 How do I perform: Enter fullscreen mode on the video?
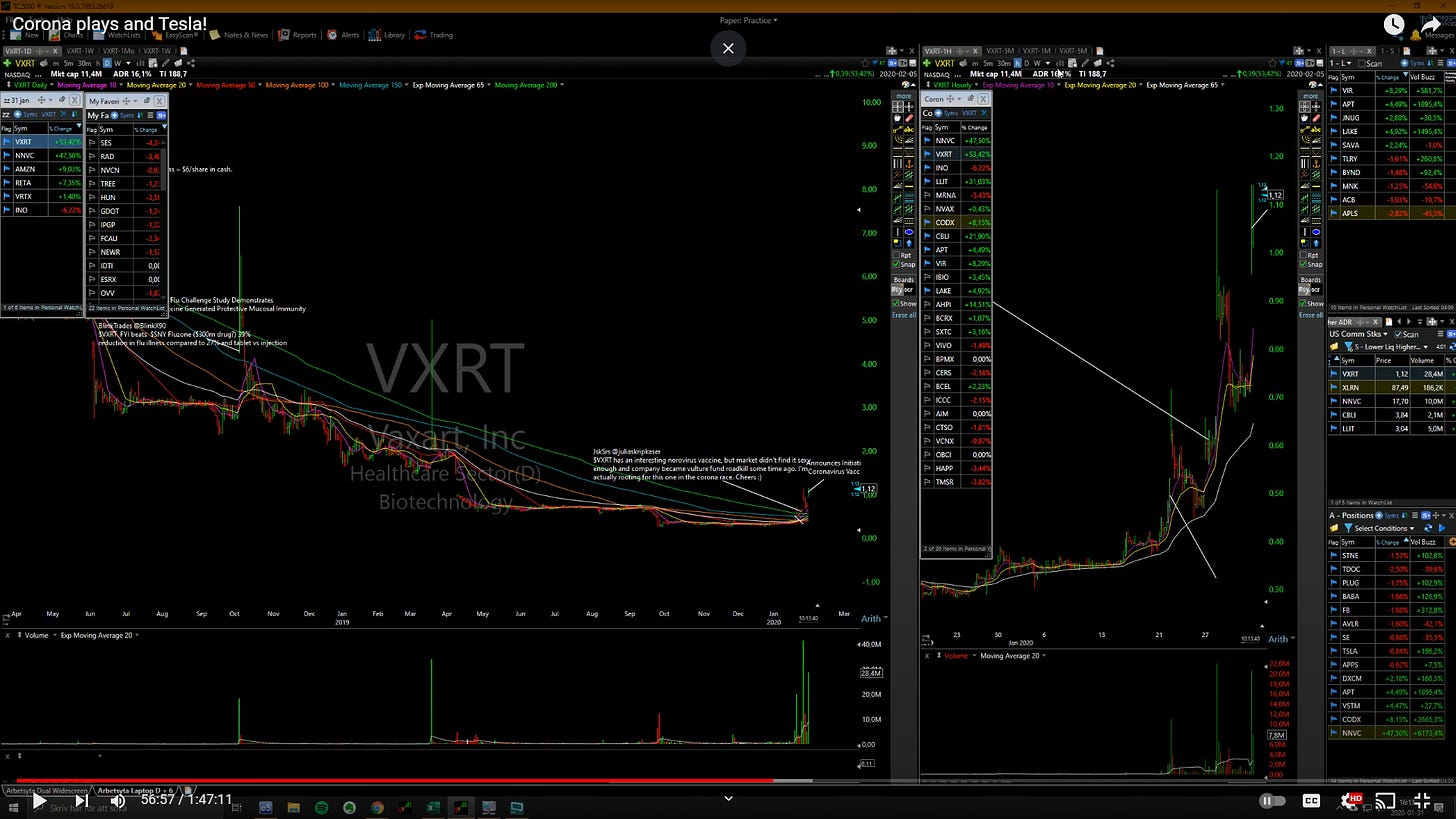(x=1423, y=800)
